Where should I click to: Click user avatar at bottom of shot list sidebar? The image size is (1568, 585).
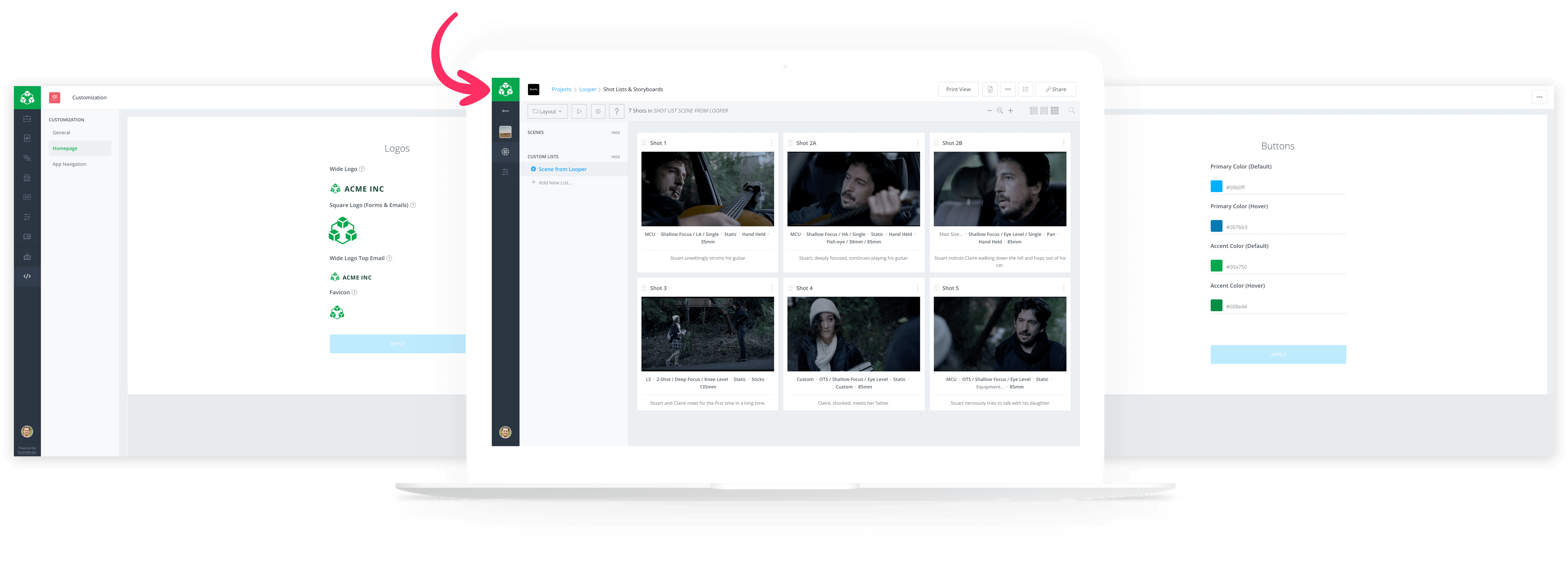pyautogui.click(x=505, y=432)
